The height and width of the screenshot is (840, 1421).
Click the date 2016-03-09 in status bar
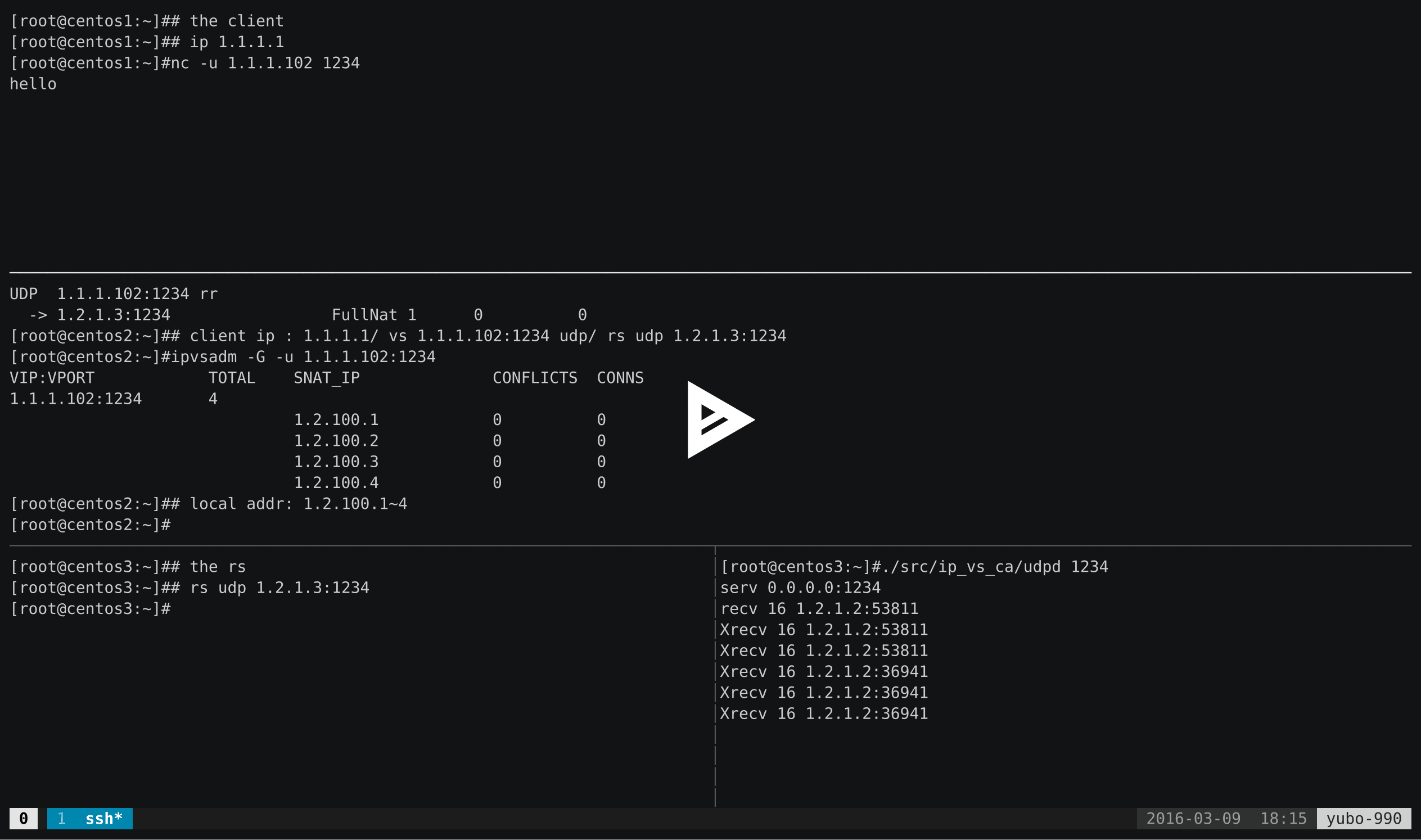1193,819
